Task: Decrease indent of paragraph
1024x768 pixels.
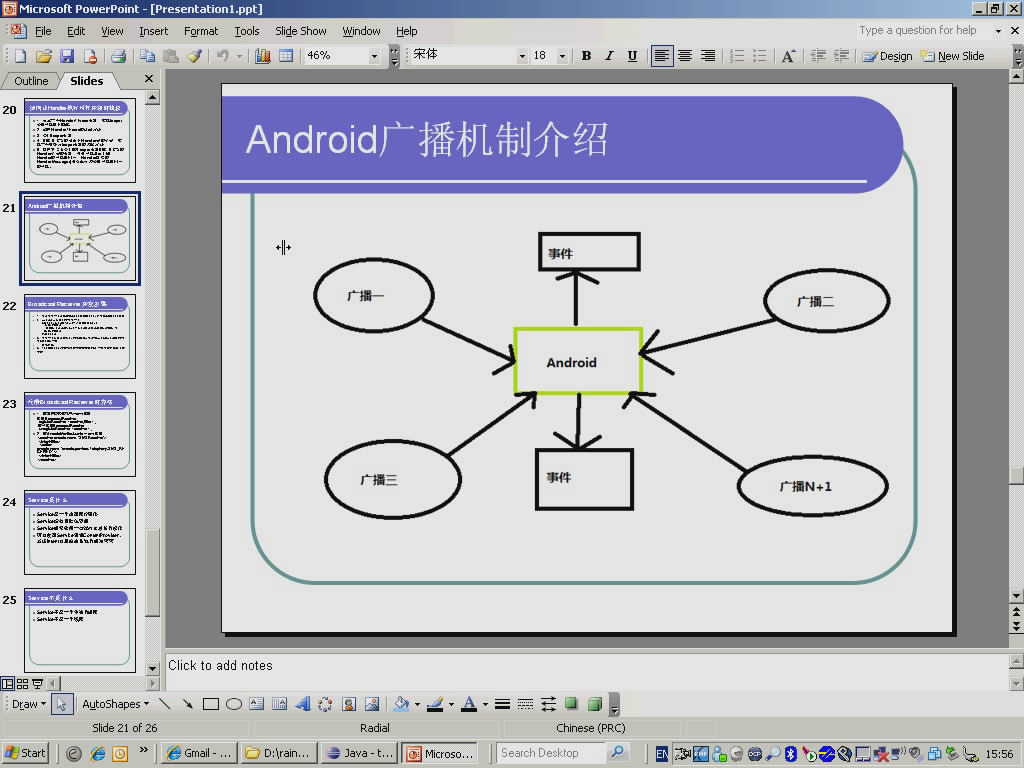Action: pyautogui.click(x=818, y=56)
